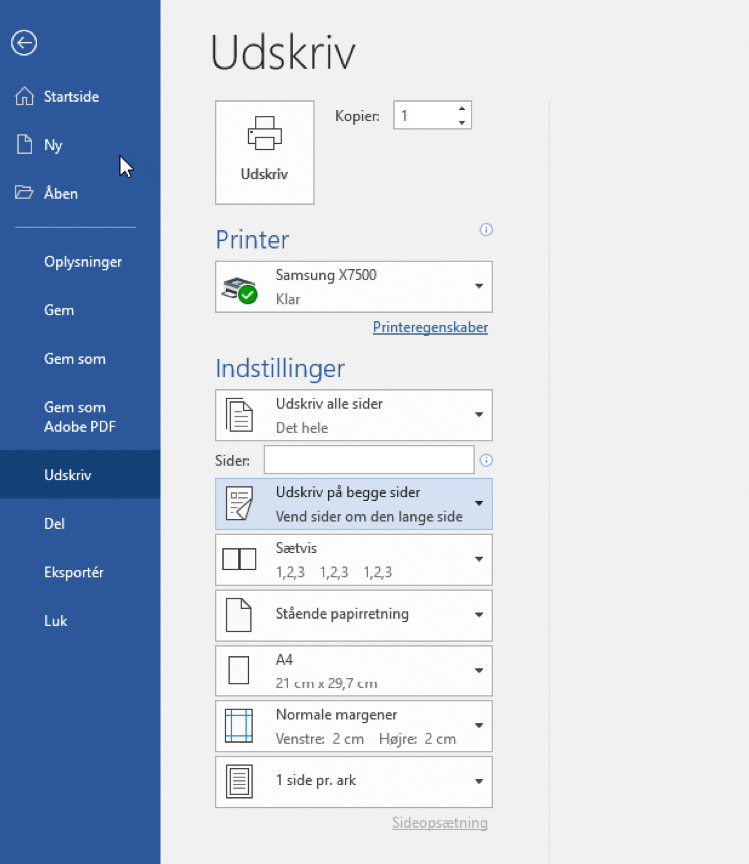The height and width of the screenshot is (864, 749).
Task: Increase copies with the up arrow
Action: pos(462,109)
